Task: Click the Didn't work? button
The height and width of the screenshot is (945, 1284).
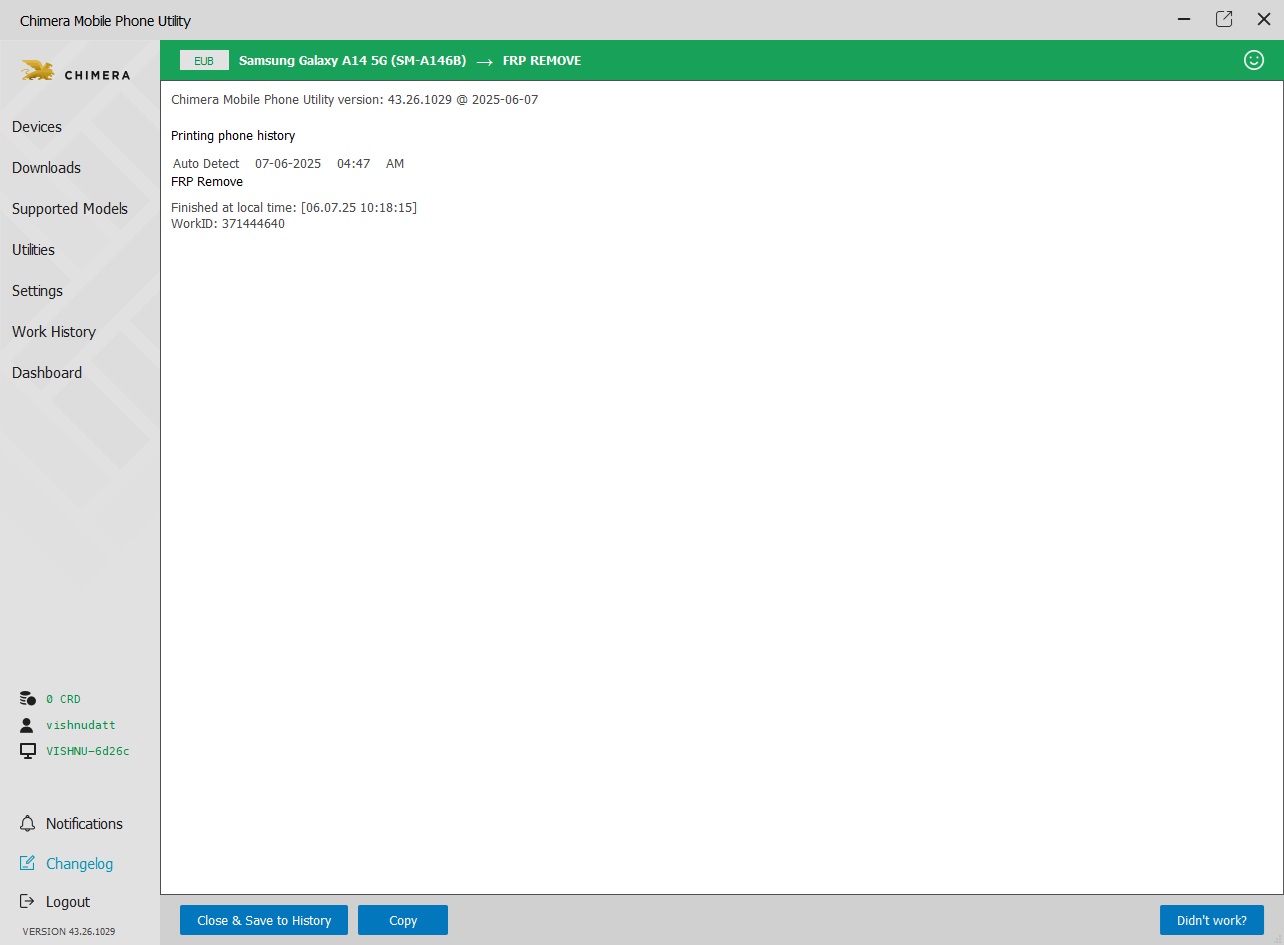Action: pyautogui.click(x=1212, y=920)
